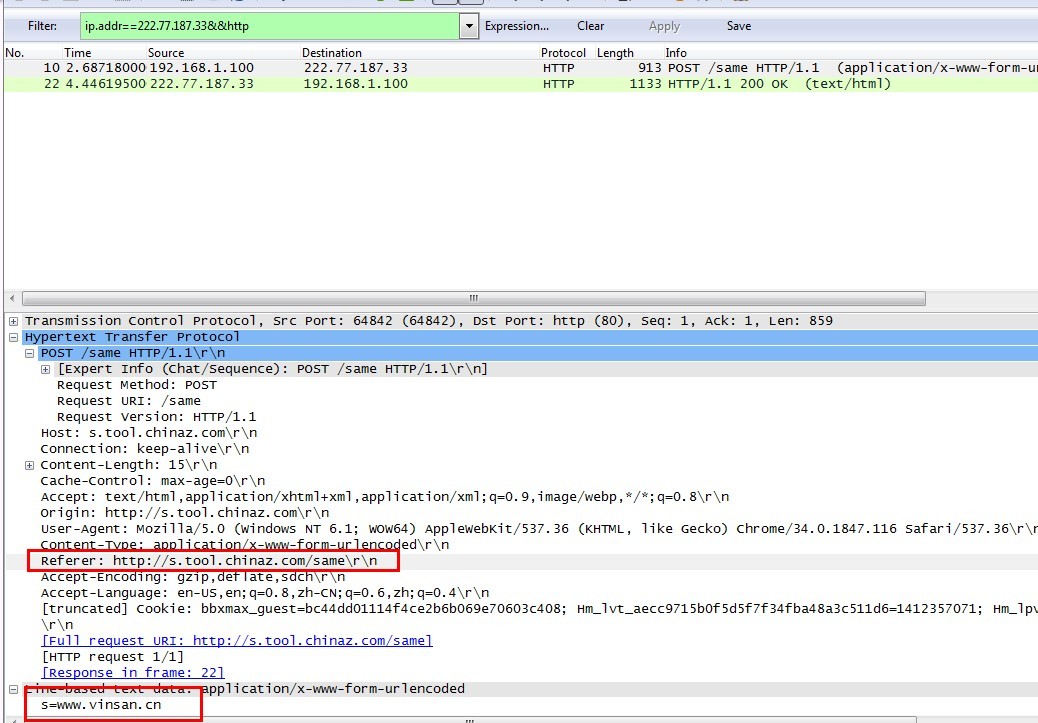
Task: Select the Accept-Language header line
Action: coord(265,593)
